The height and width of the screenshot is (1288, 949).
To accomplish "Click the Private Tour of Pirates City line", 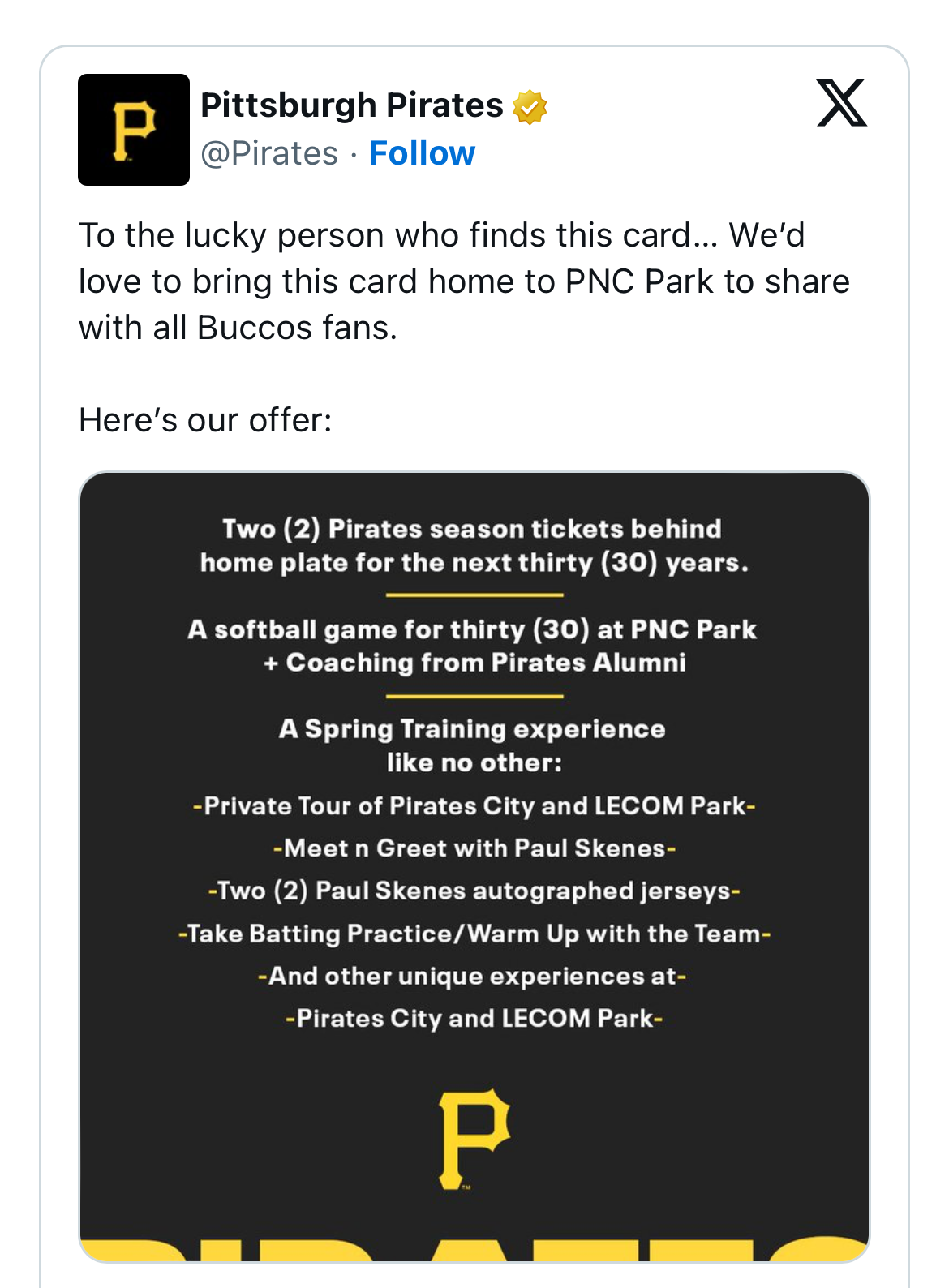I will (x=474, y=806).
